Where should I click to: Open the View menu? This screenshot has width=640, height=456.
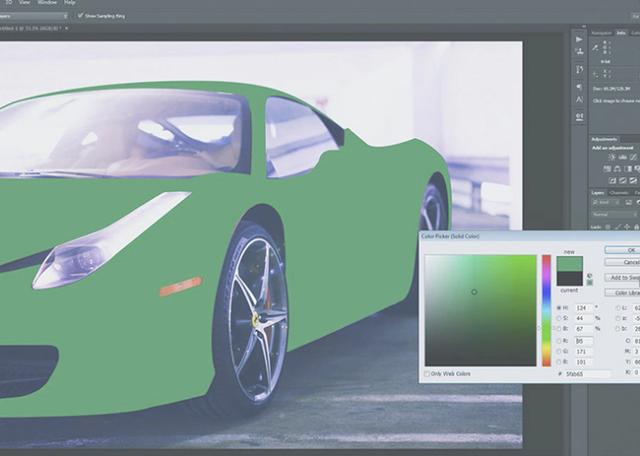24,2
